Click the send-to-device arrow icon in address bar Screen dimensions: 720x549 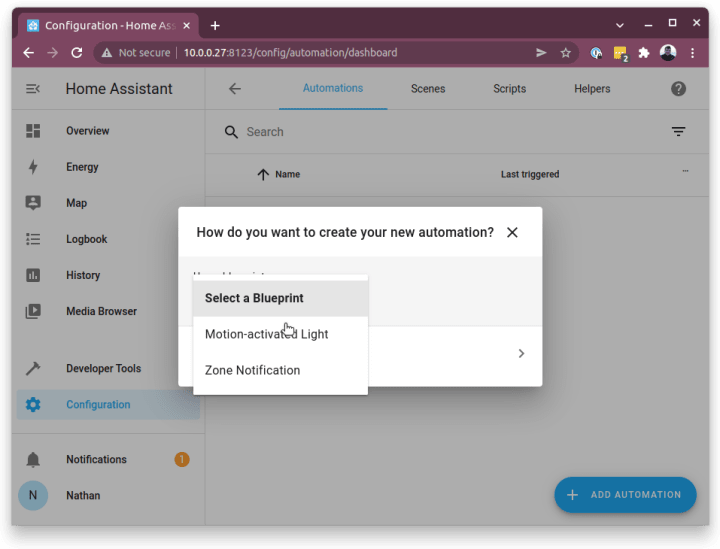[x=541, y=53]
